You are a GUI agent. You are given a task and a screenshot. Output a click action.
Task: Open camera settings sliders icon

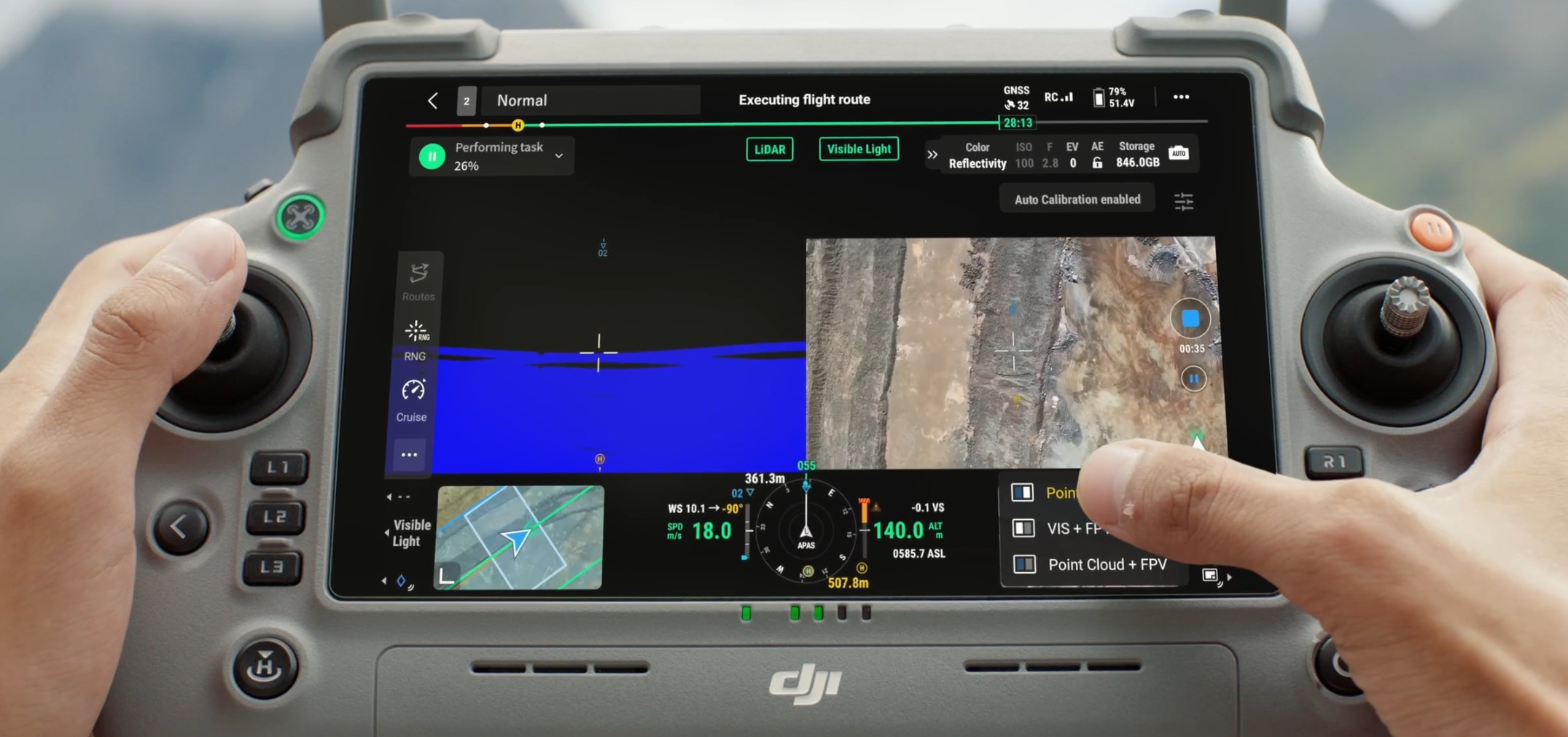coord(1185,201)
